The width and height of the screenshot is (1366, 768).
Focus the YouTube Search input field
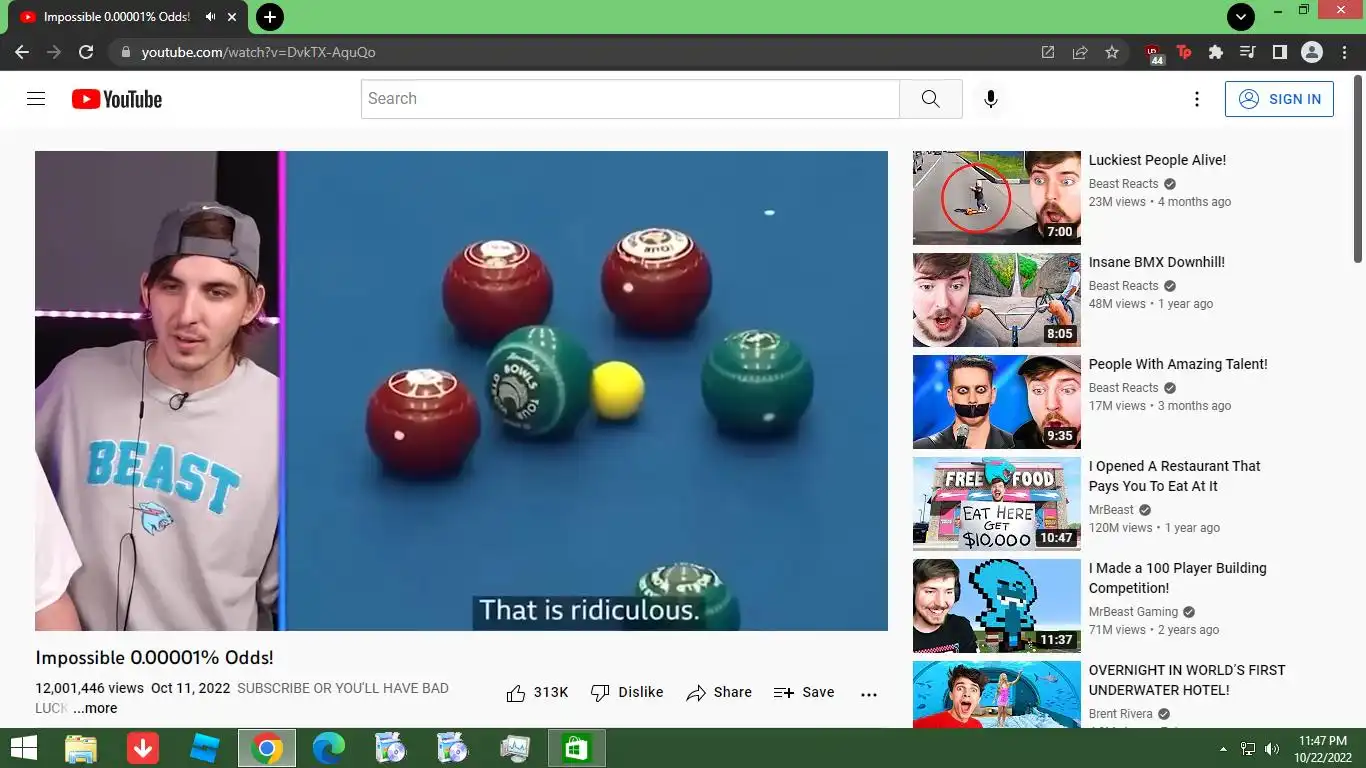tap(630, 99)
